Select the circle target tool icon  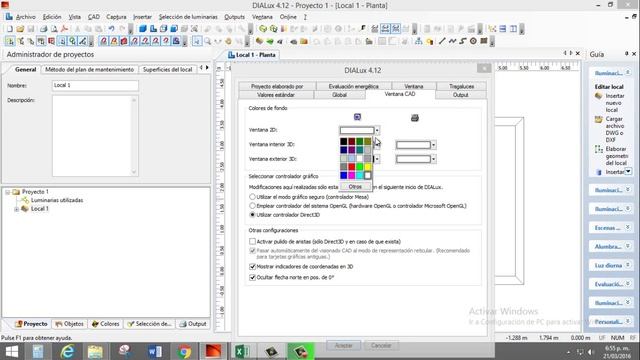click(473, 41)
